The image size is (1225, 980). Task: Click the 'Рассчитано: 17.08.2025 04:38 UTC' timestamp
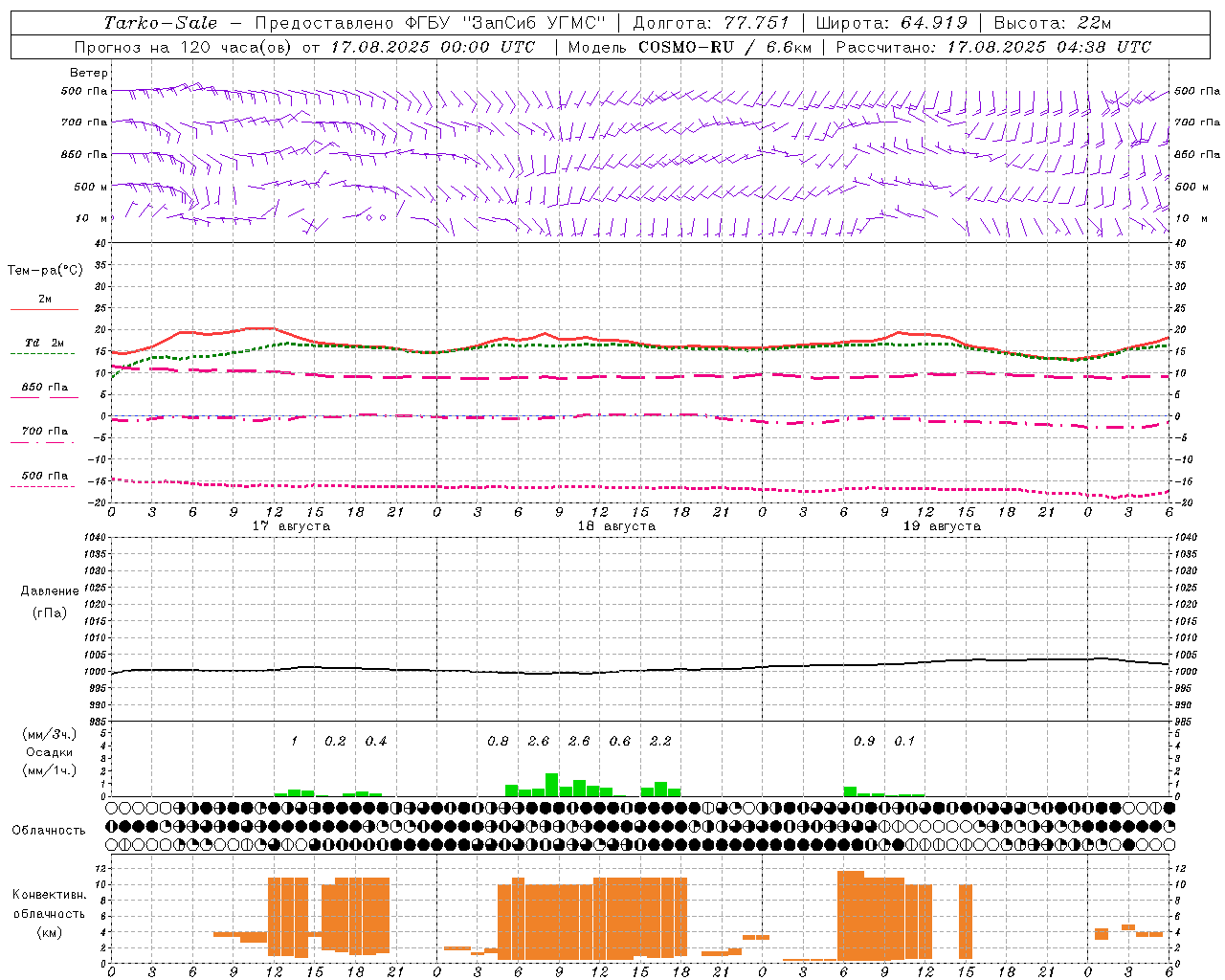pos(993,47)
